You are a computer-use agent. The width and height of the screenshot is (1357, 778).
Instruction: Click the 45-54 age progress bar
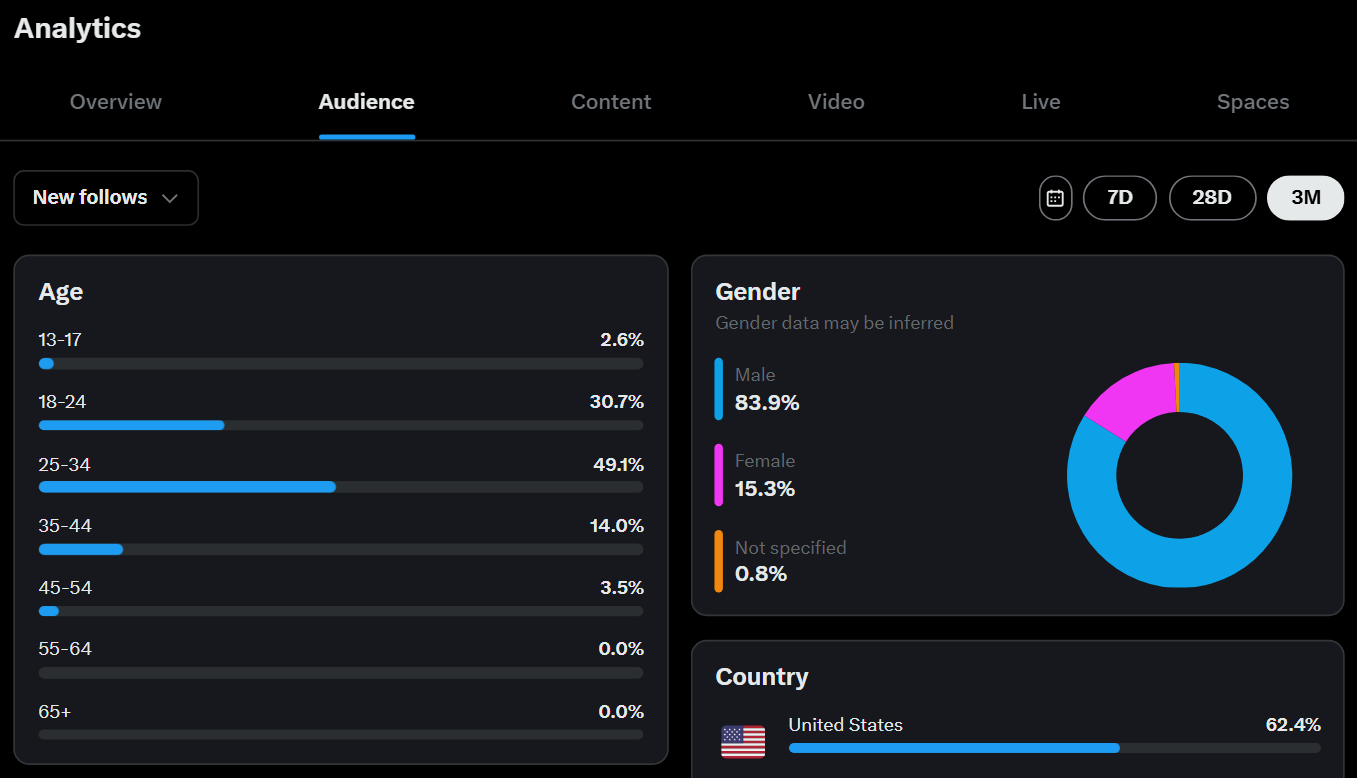pos(341,611)
